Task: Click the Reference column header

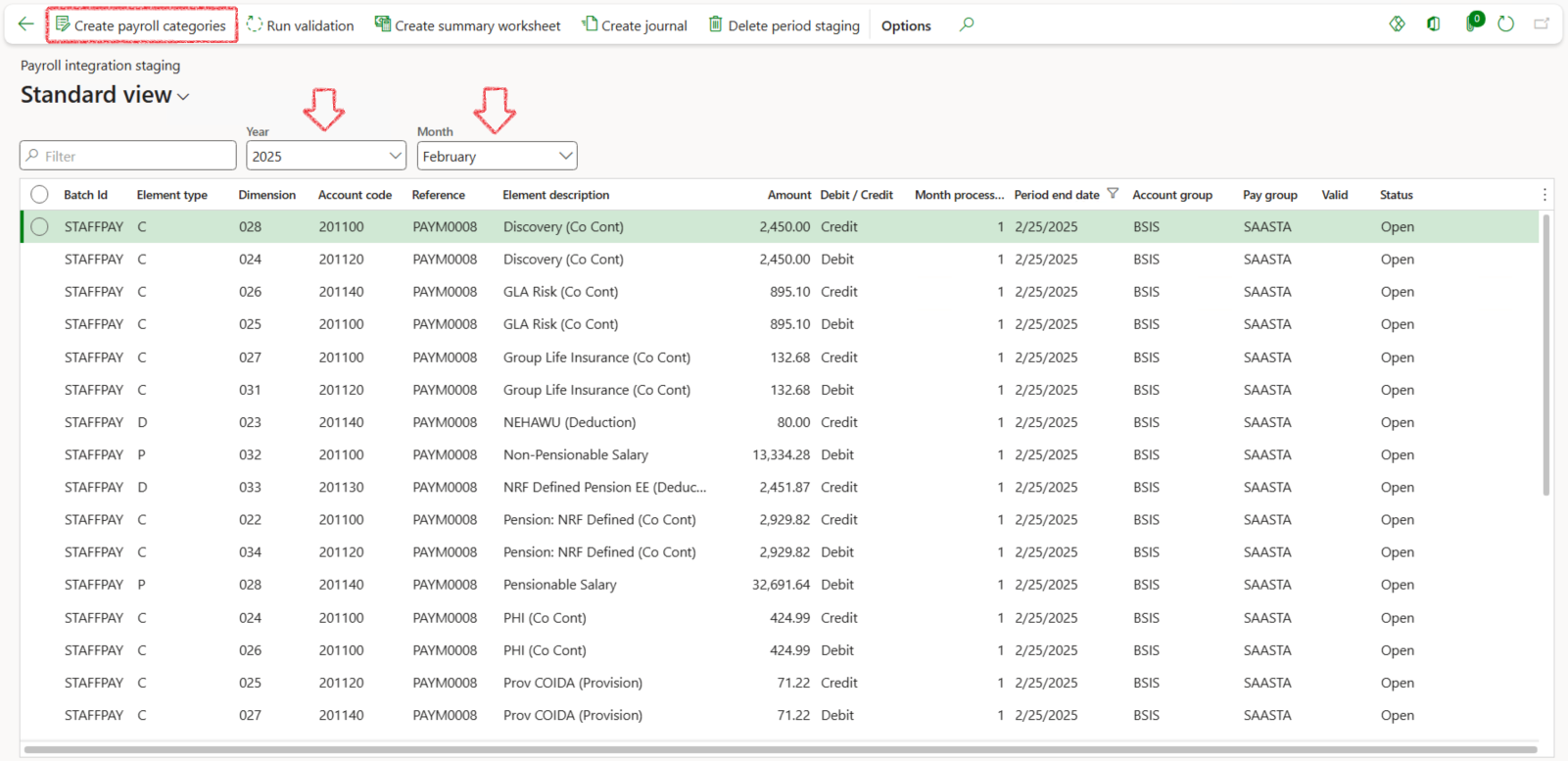Action: [439, 195]
